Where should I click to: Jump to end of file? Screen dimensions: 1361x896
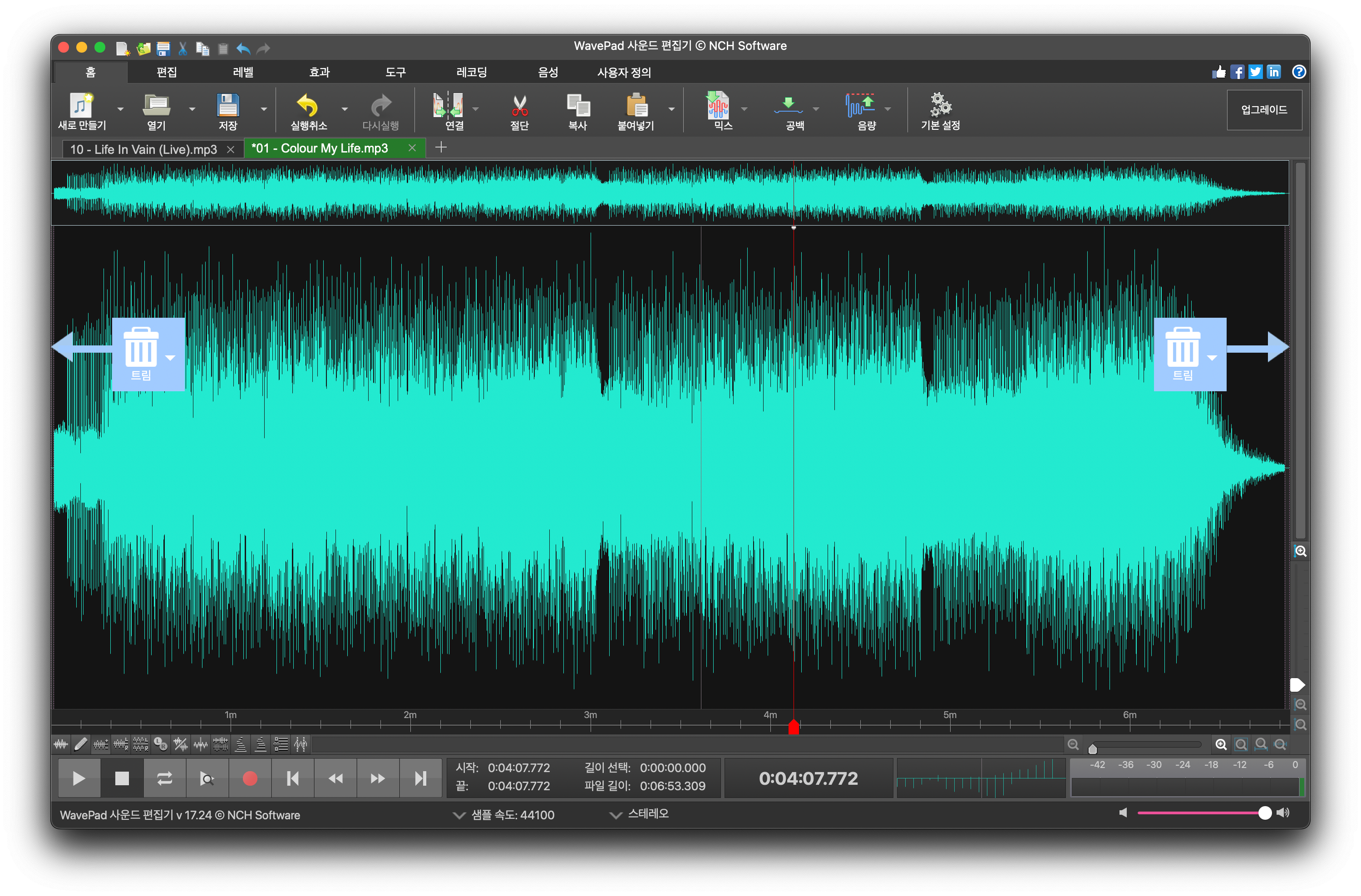(x=421, y=779)
